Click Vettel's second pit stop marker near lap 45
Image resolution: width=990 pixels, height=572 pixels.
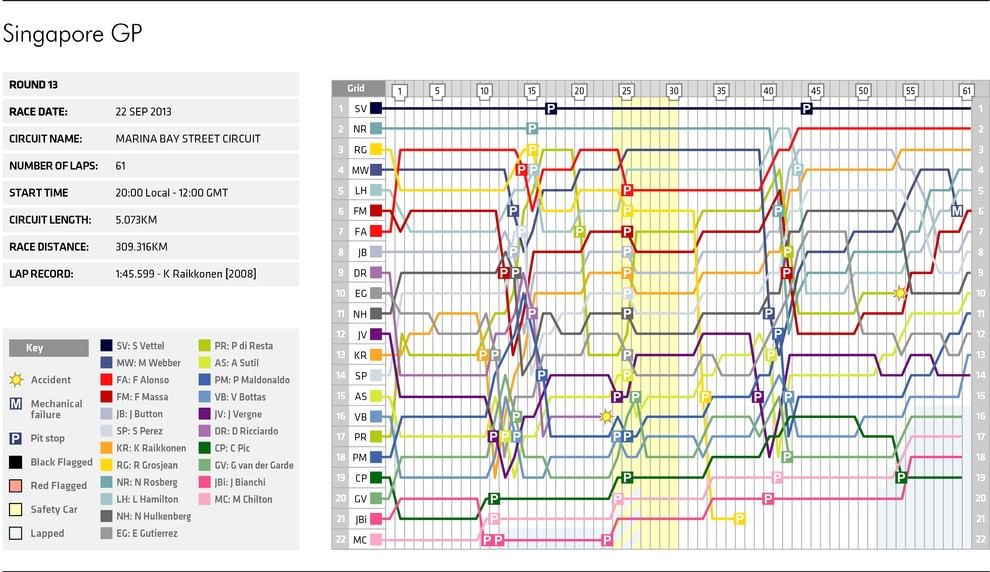(x=806, y=108)
